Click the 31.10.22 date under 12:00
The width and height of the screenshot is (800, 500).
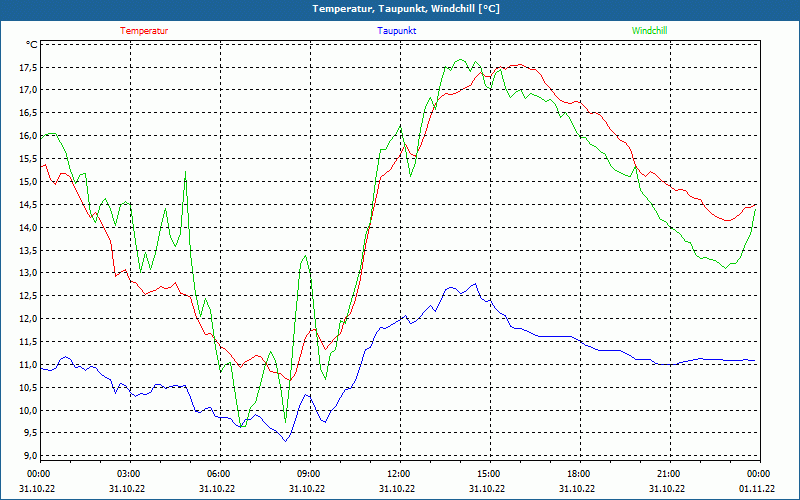pos(397,489)
